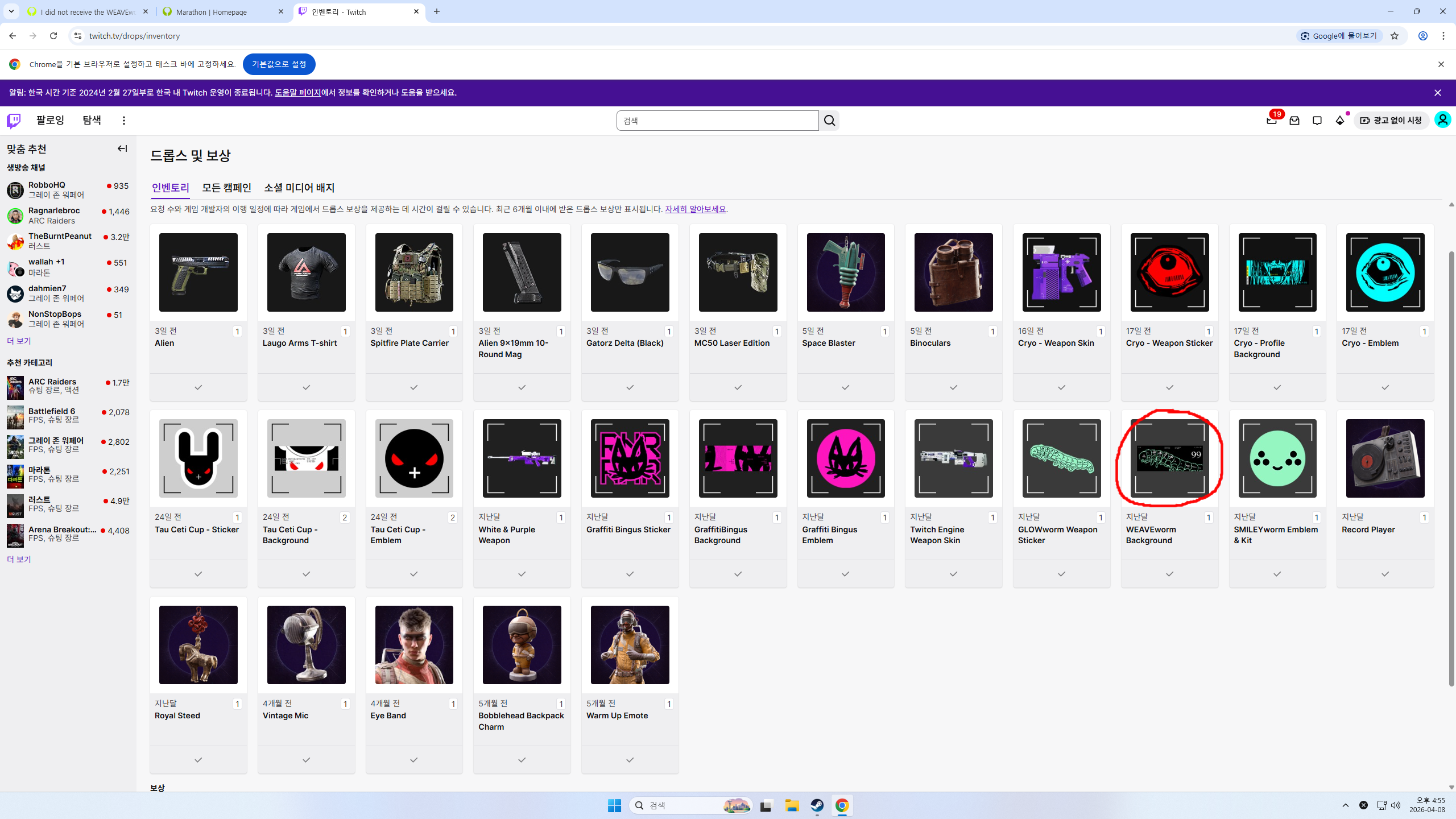
Task: Click the WEAVEworm Background thumbnail
Action: pyautogui.click(x=1169, y=458)
